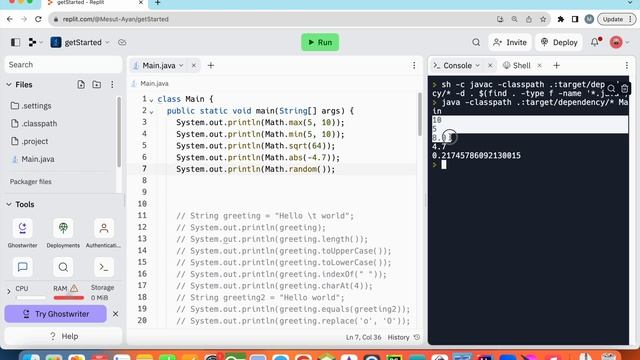The width and height of the screenshot is (640, 360).
Task: Click the Main.java breadcrumb
Action: 154,84
